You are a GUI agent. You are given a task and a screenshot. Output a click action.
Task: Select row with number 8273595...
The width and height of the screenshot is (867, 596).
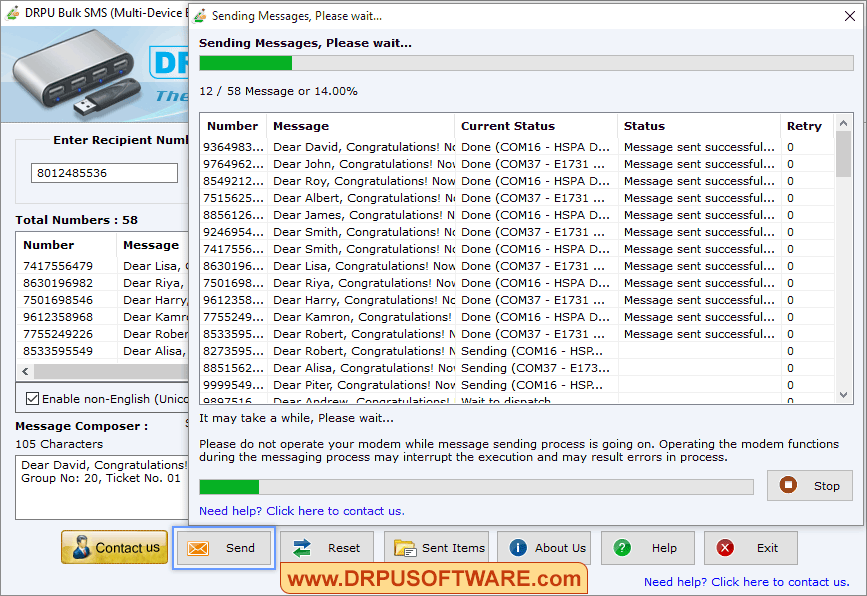pos(517,351)
